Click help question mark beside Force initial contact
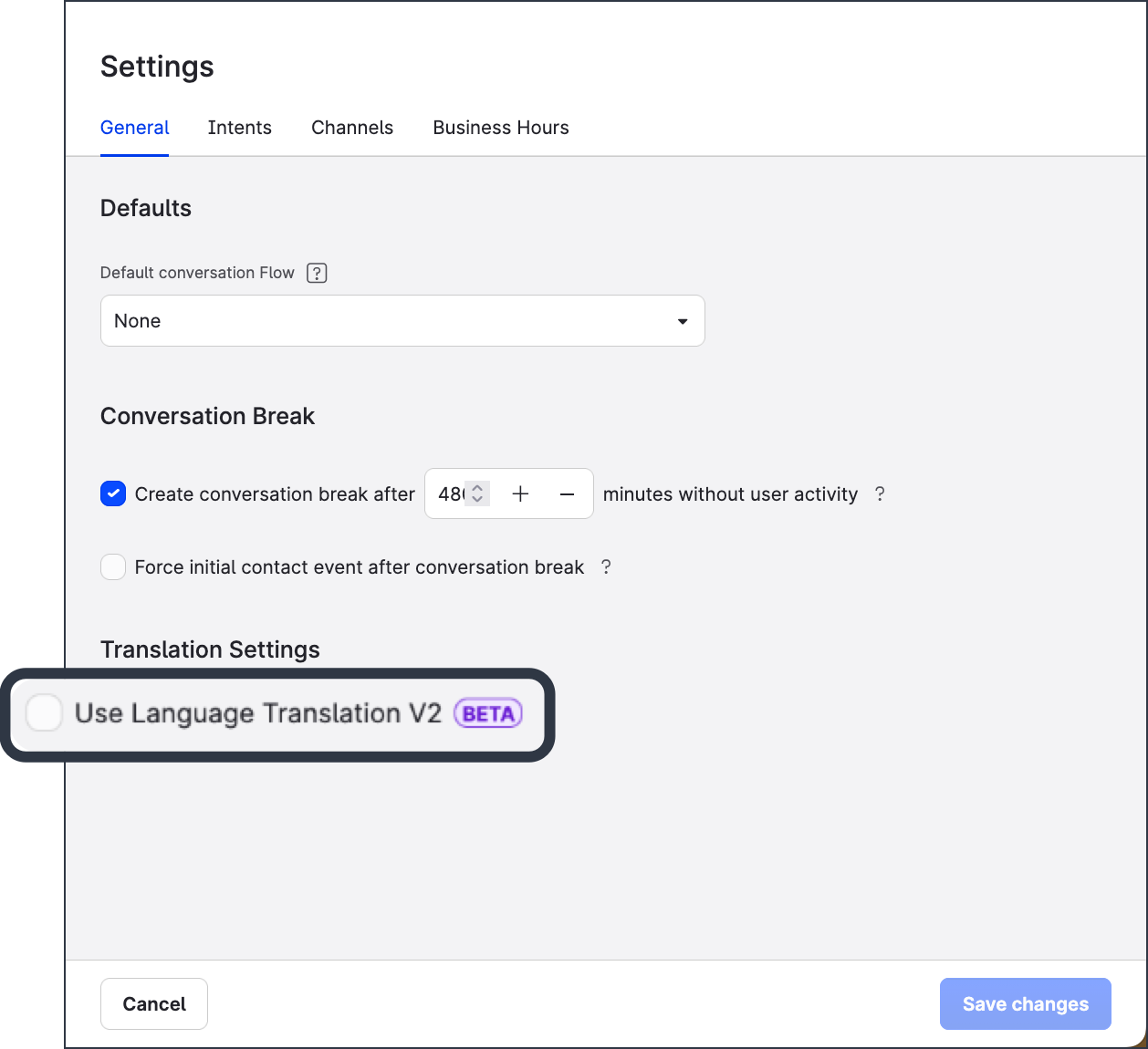Image resolution: width=1148 pixels, height=1049 pixels. pyautogui.click(x=606, y=566)
